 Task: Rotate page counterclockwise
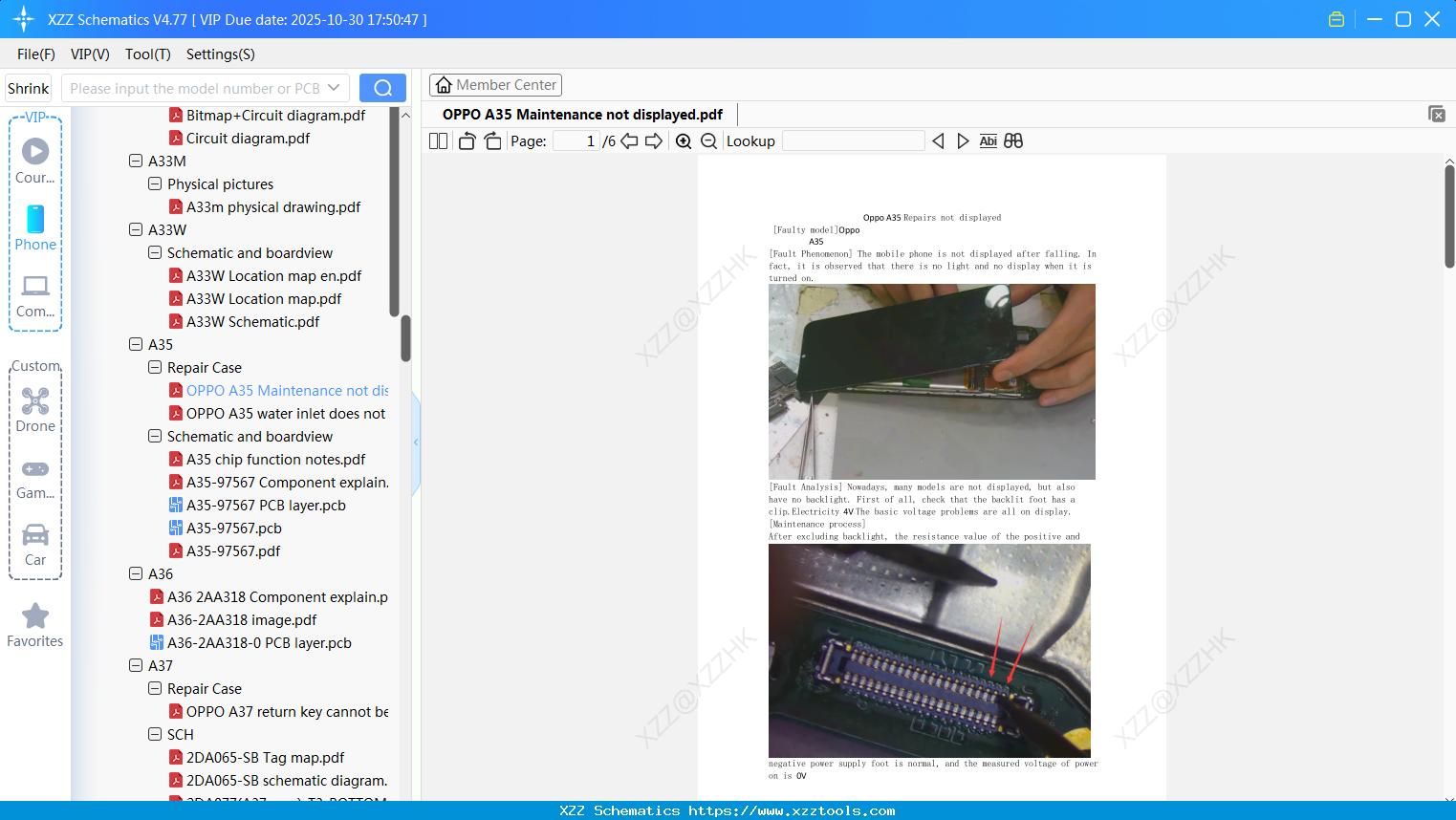[x=467, y=141]
